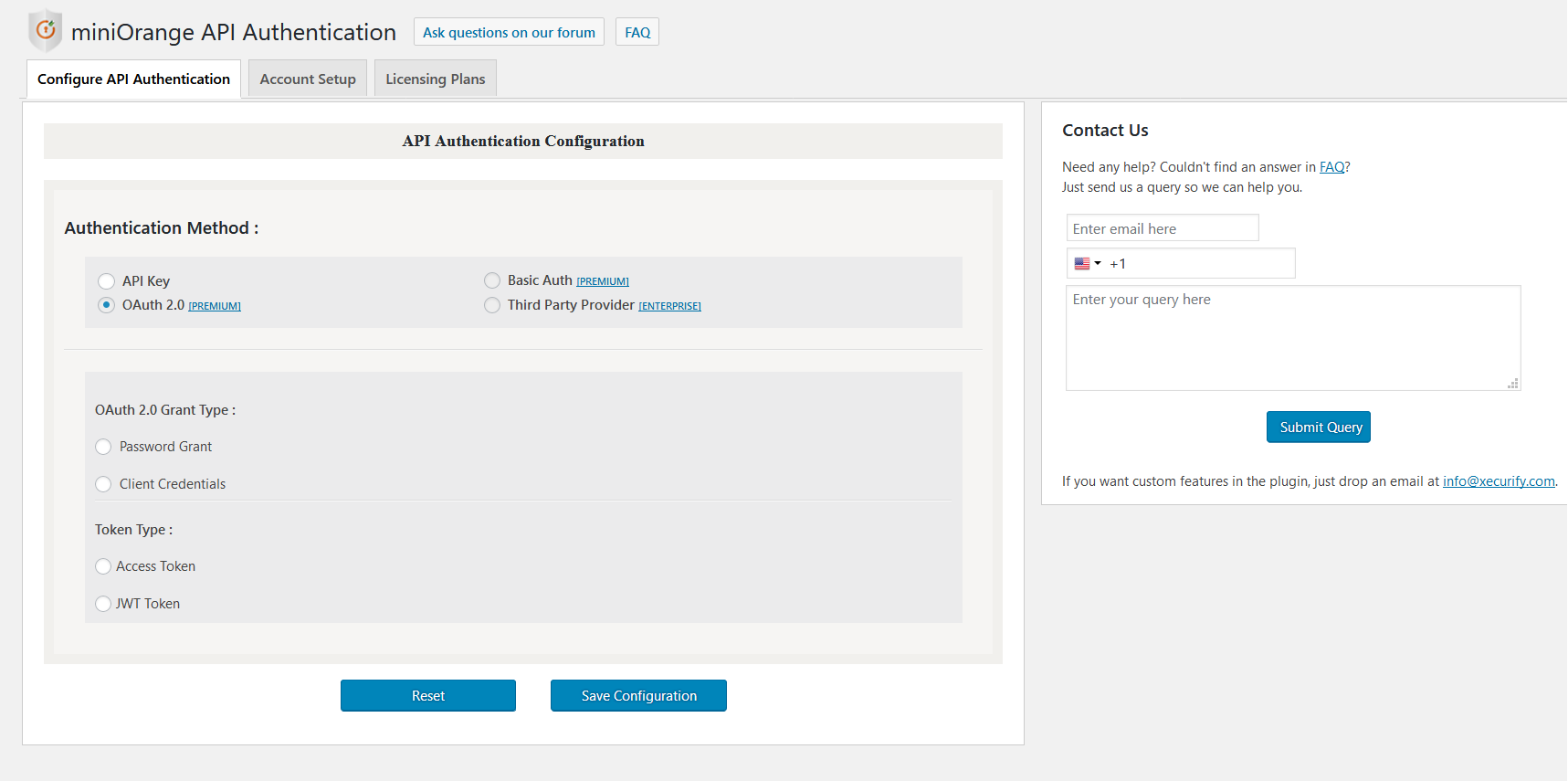
Task: Open the Licensing Plans tab
Action: 435,79
